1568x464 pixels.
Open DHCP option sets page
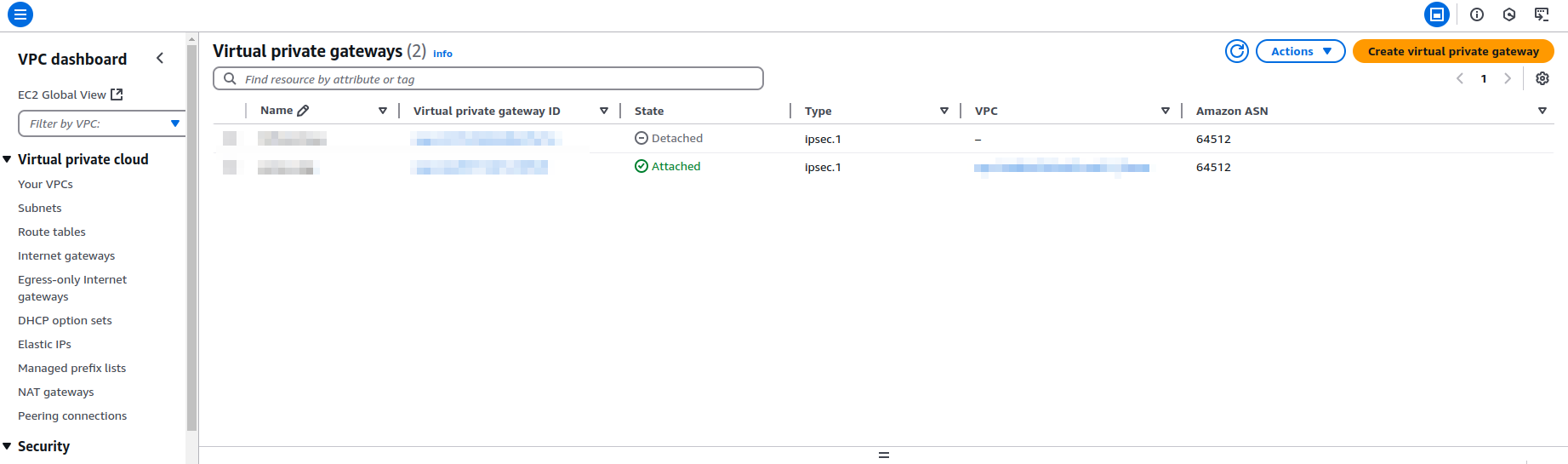coord(65,320)
